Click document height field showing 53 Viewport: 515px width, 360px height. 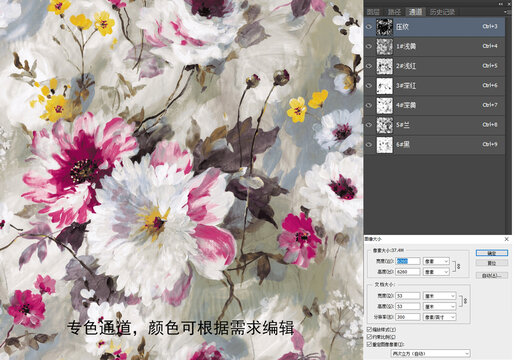pos(408,306)
